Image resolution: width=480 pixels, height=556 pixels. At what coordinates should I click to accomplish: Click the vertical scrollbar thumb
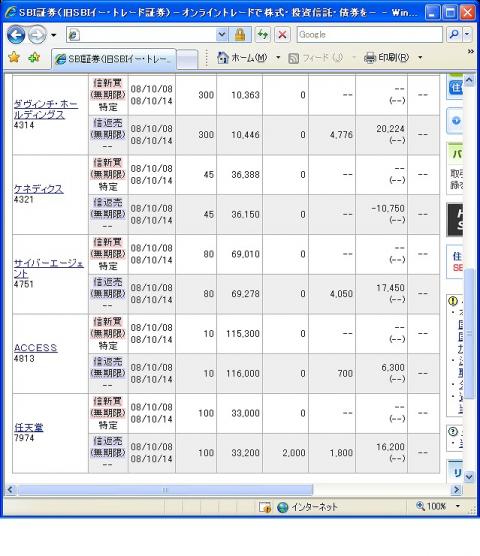coord(469,333)
